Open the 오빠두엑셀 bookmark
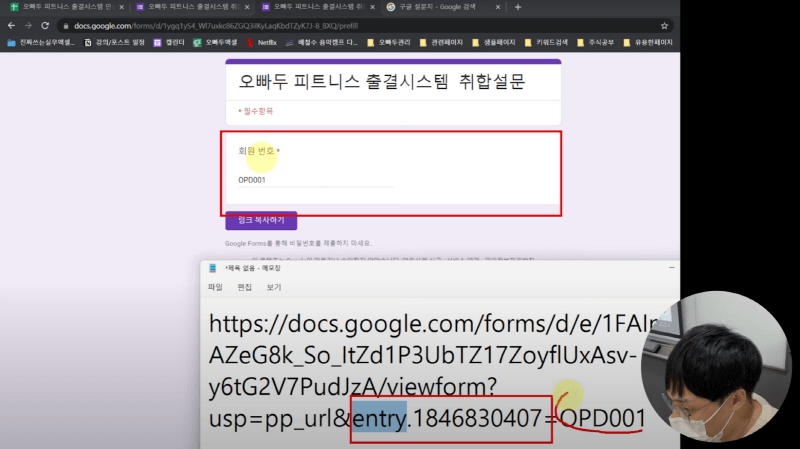The width and height of the screenshot is (800, 449). pos(215,42)
